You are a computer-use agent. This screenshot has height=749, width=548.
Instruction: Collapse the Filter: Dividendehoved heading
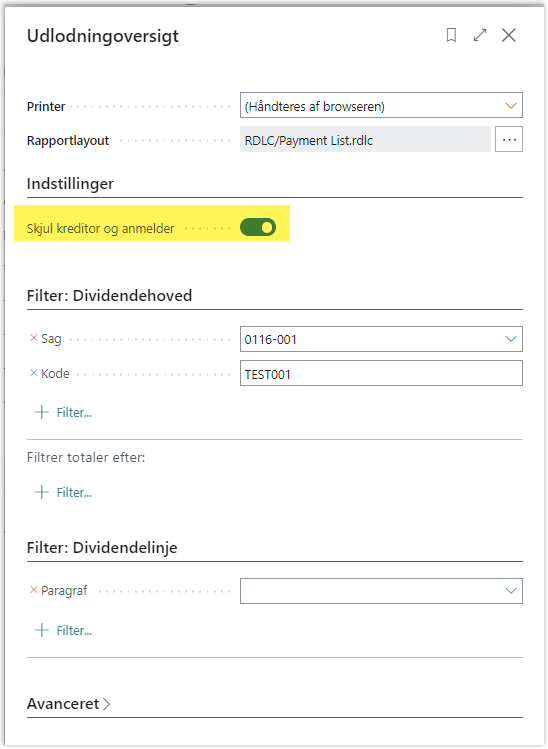109,296
